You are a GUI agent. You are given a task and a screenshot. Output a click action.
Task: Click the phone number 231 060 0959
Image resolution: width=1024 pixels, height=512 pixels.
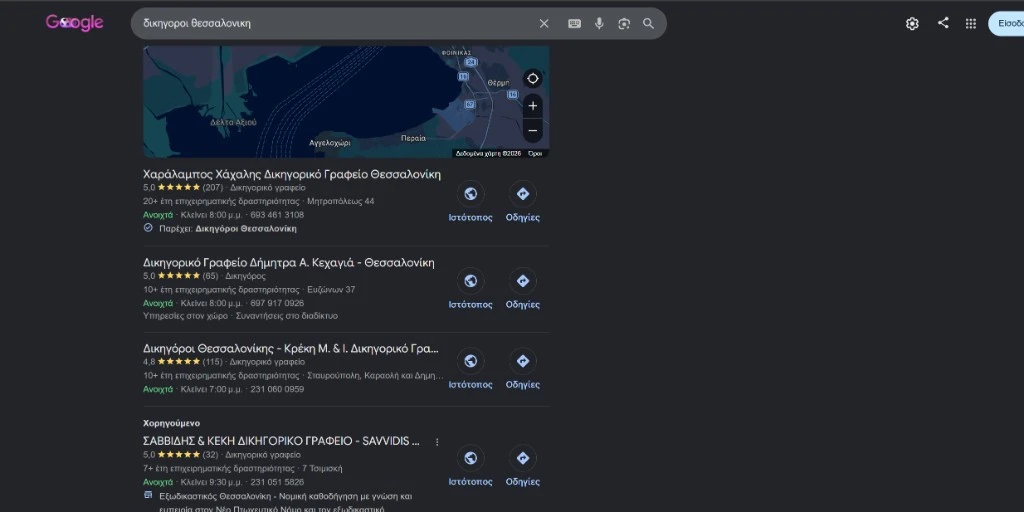pos(277,389)
